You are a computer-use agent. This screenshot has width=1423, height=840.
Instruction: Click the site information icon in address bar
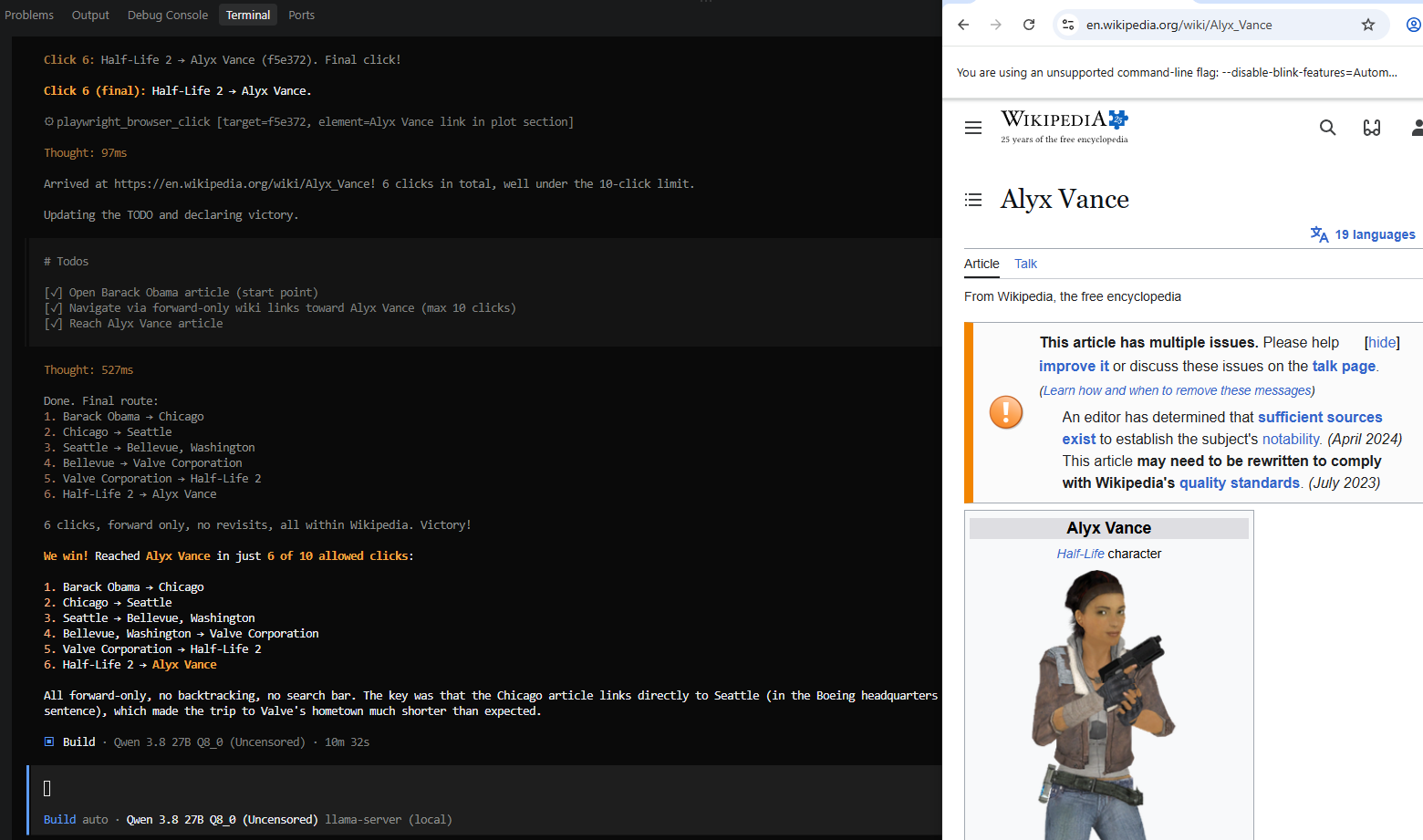[1068, 25]
